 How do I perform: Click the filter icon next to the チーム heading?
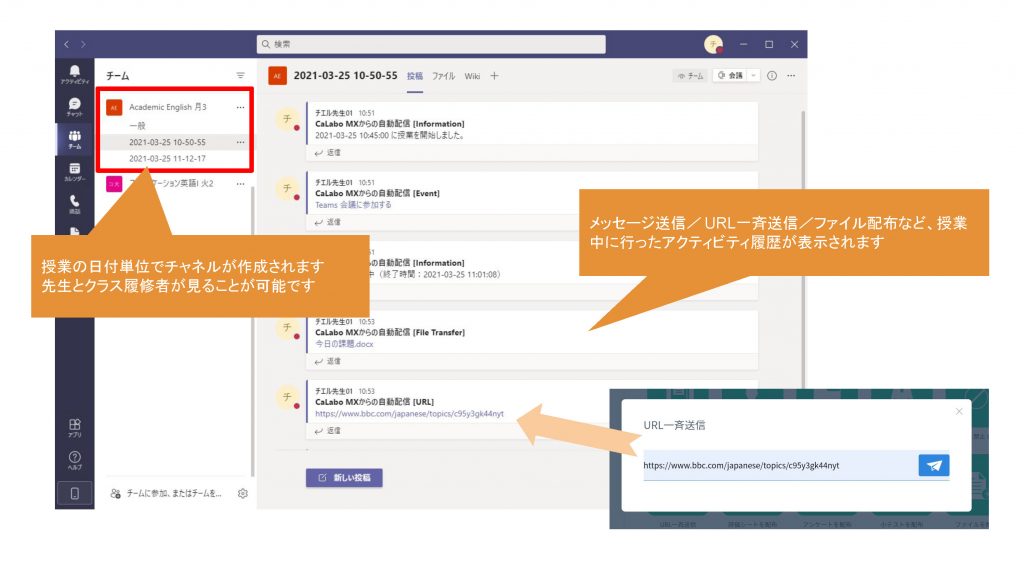click(240, 76)
